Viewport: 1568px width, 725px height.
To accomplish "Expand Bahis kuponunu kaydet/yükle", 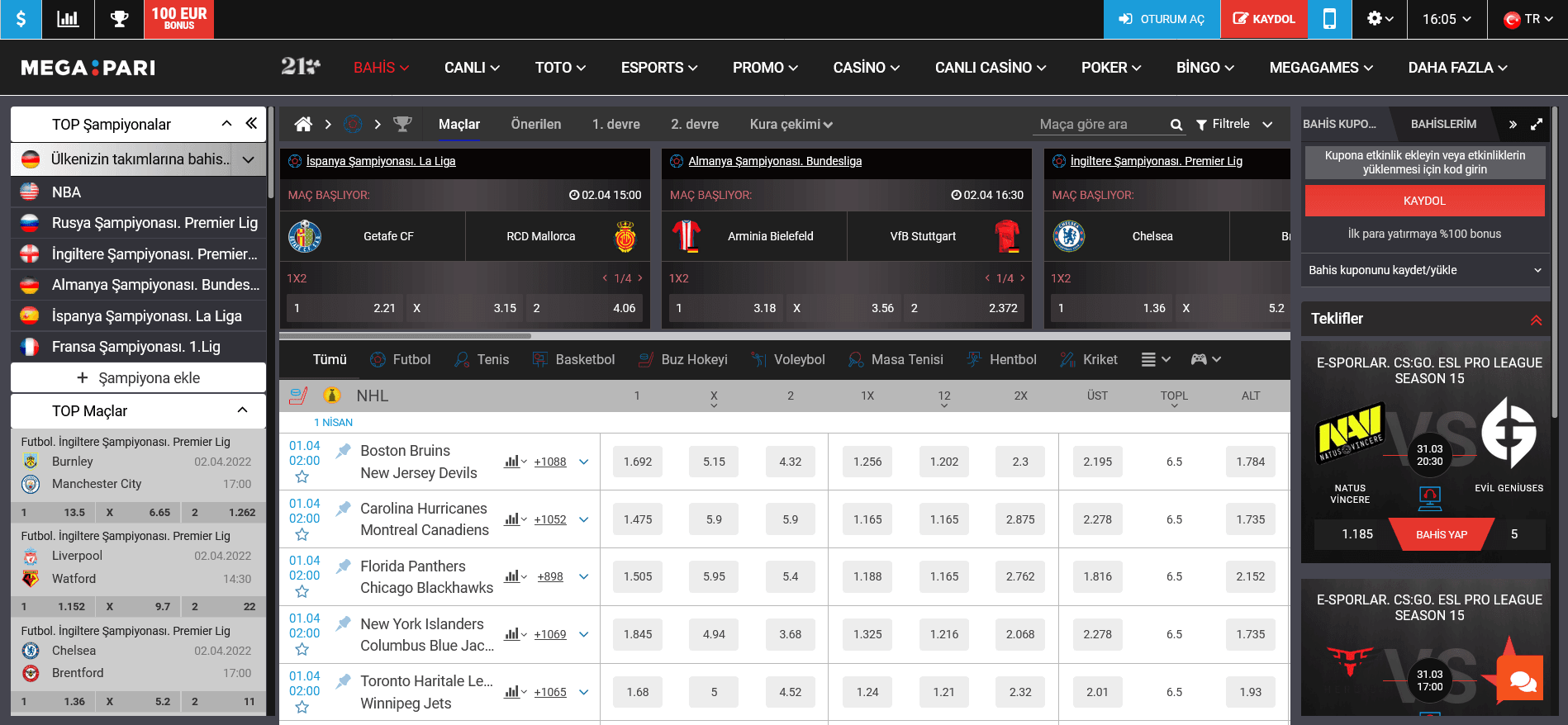I will coord(1425,270).
